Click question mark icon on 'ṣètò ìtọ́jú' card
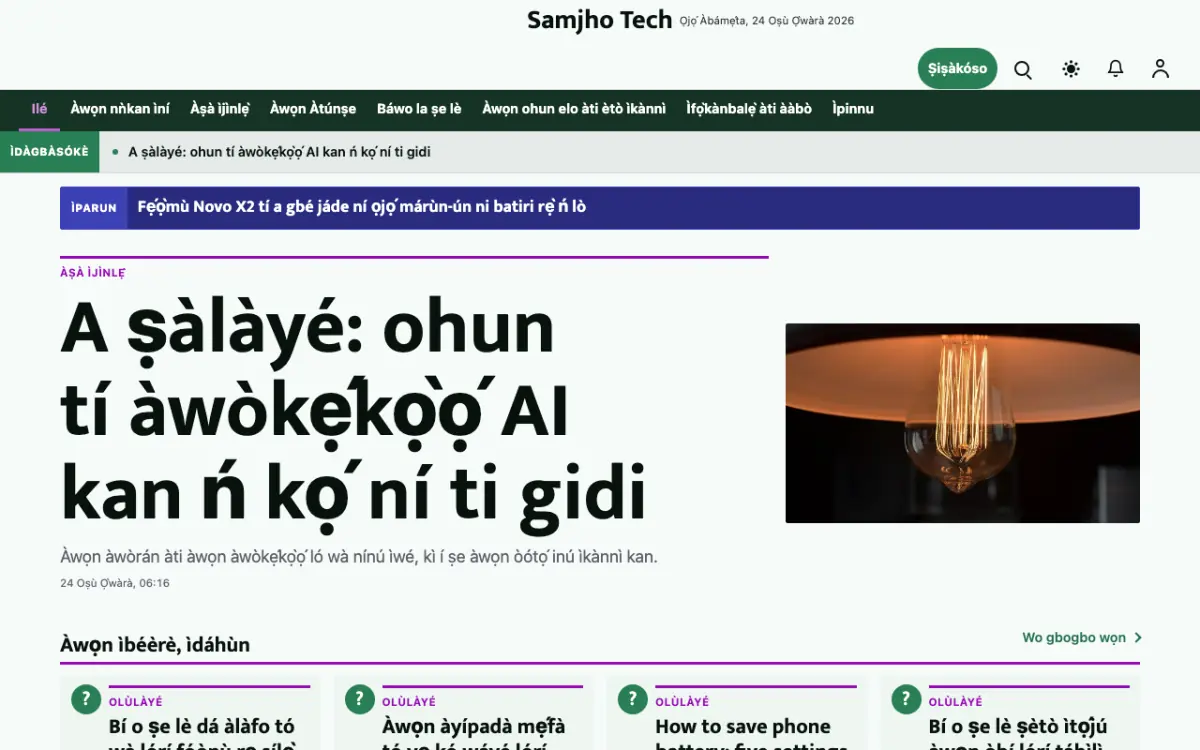Viewport: 1200px width, 750px height. [x=906, y=699]
